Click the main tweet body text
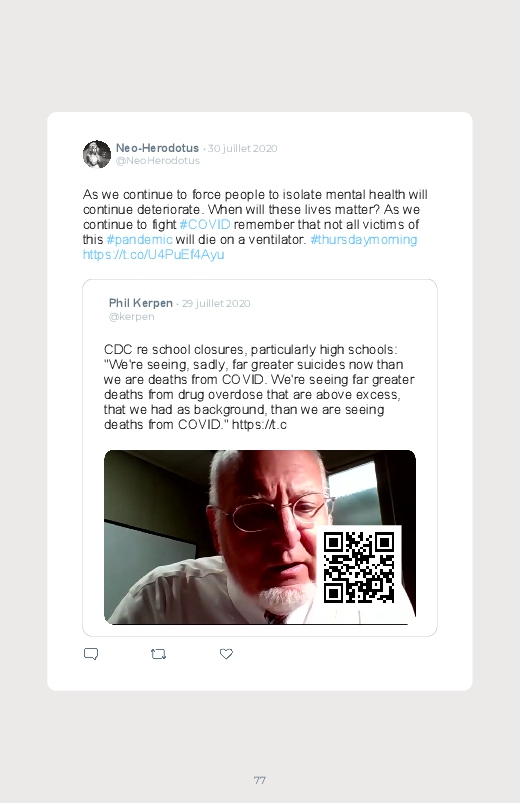This screenshot has height=803, width=520. pyautogui.click(x=255, y=224)
